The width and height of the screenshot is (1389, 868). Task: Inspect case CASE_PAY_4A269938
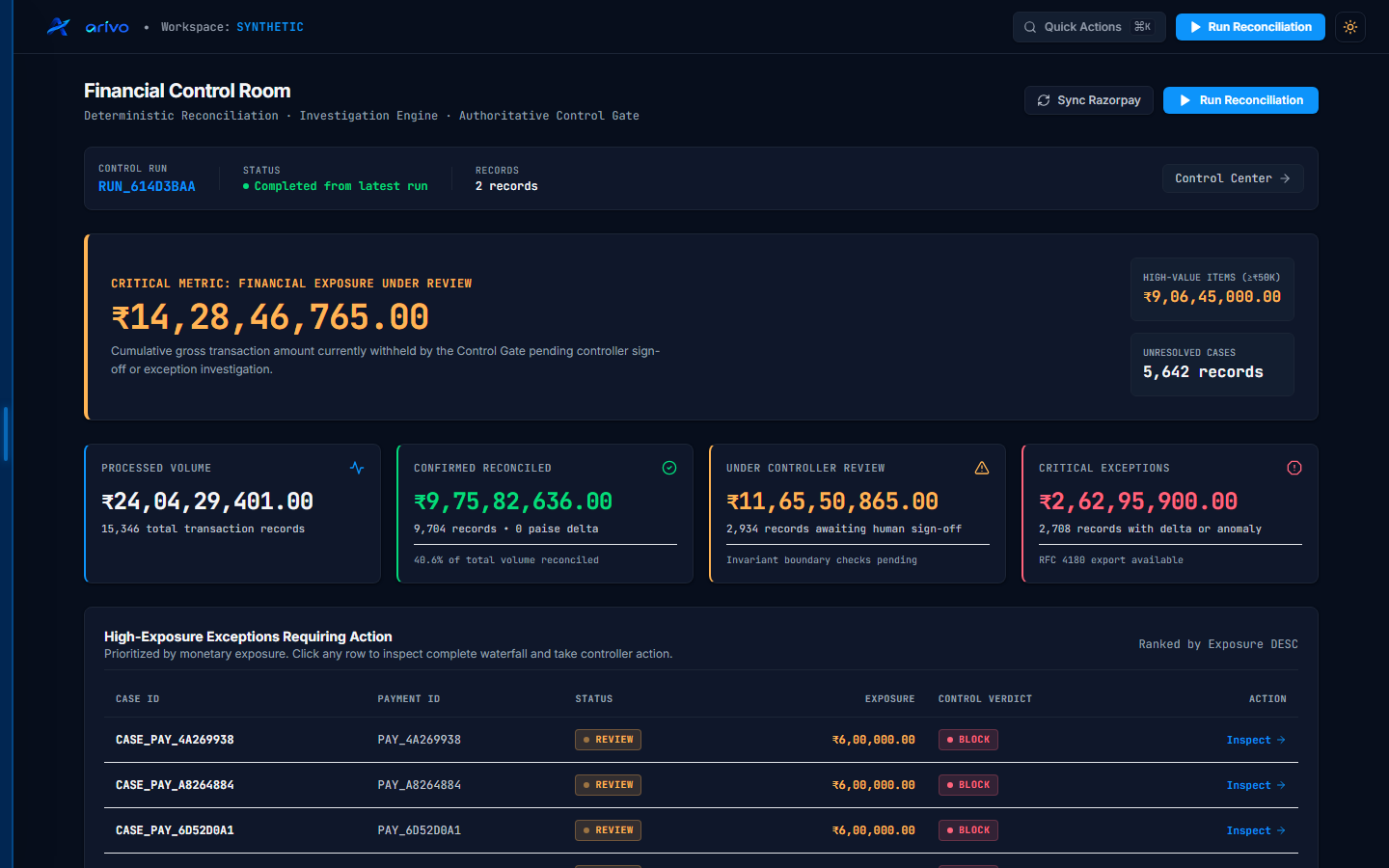pyautogui.click(x=1256, y=740)
